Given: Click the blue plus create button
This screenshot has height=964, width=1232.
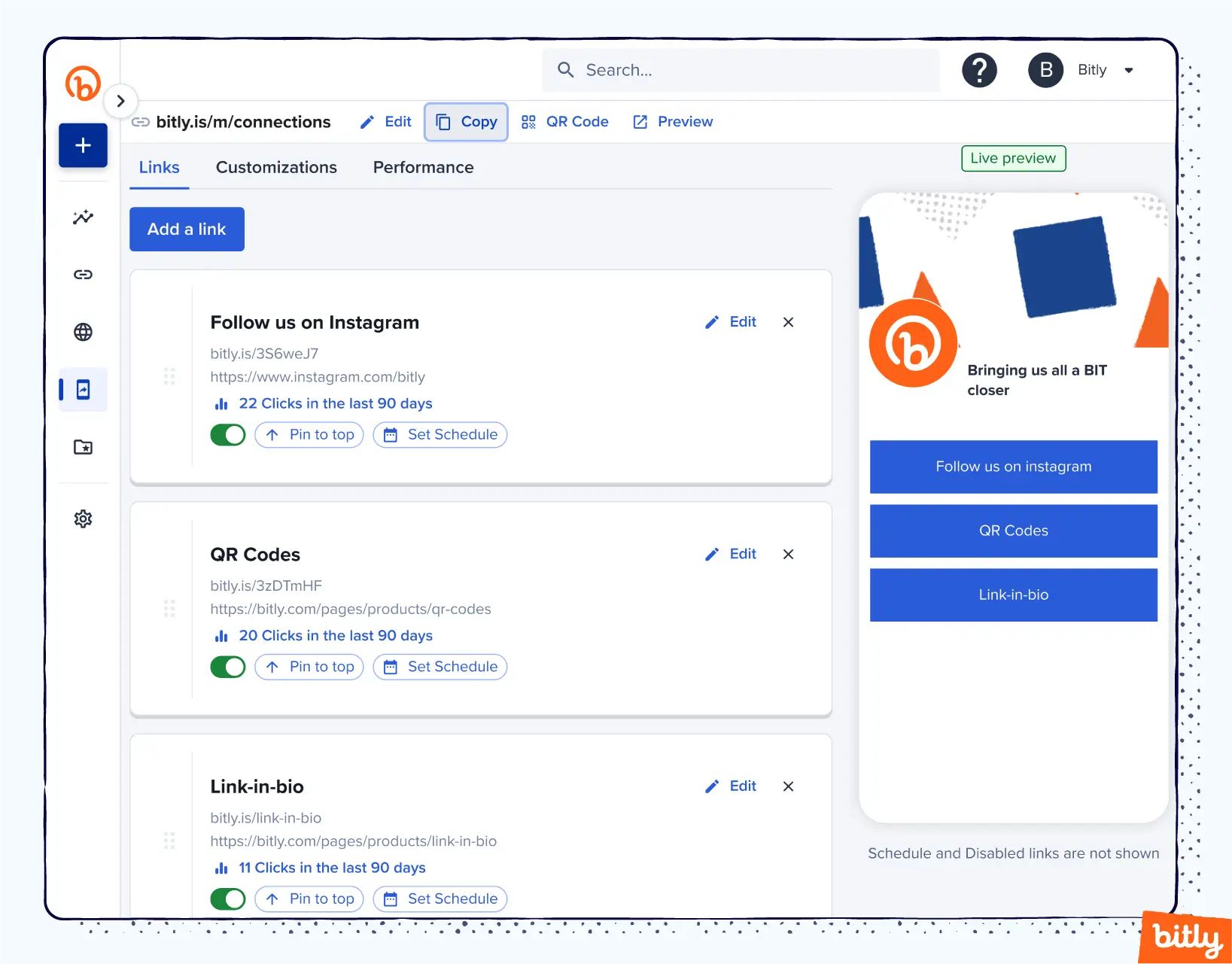Looking at the screenshot, I should pos(83,145).
